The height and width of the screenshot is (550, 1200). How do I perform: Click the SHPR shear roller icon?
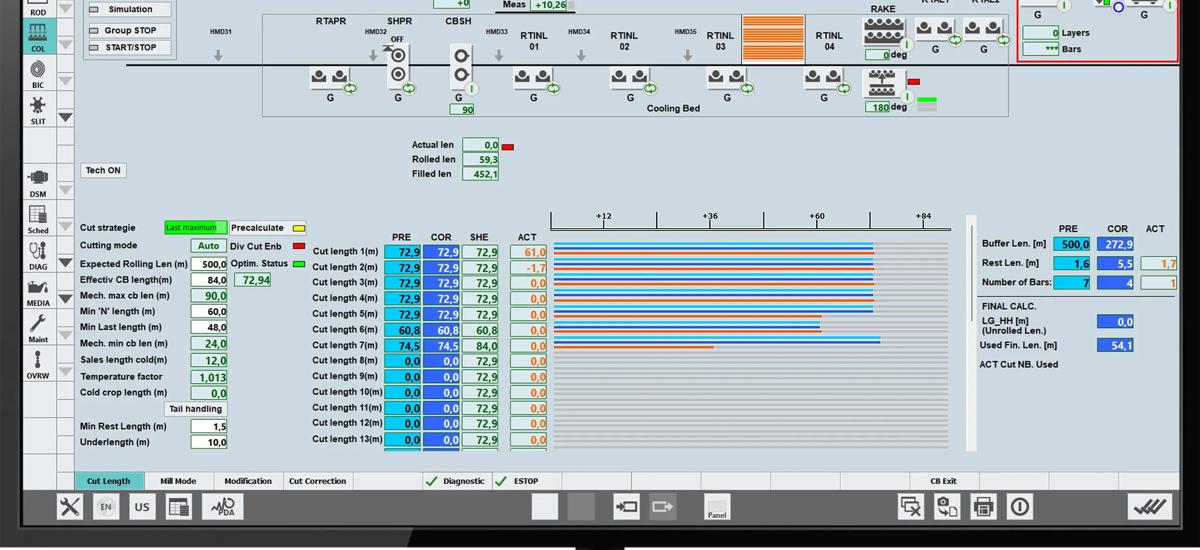click(399, 66)
